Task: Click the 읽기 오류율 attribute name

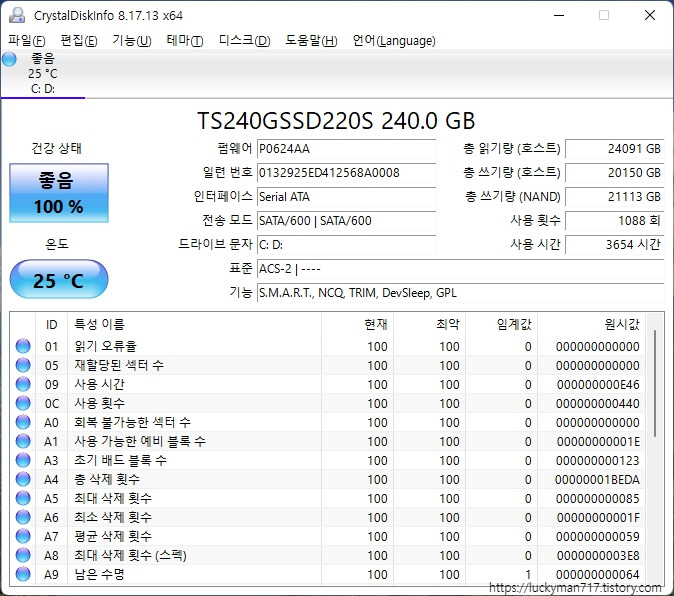Action: tap(105, 346)
